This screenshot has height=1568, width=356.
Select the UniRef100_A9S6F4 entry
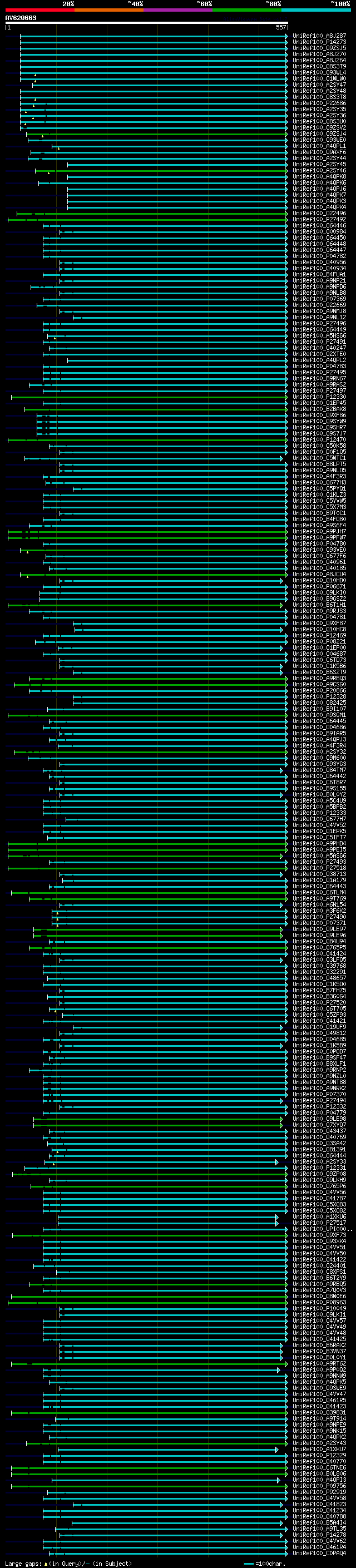[319, 525]
